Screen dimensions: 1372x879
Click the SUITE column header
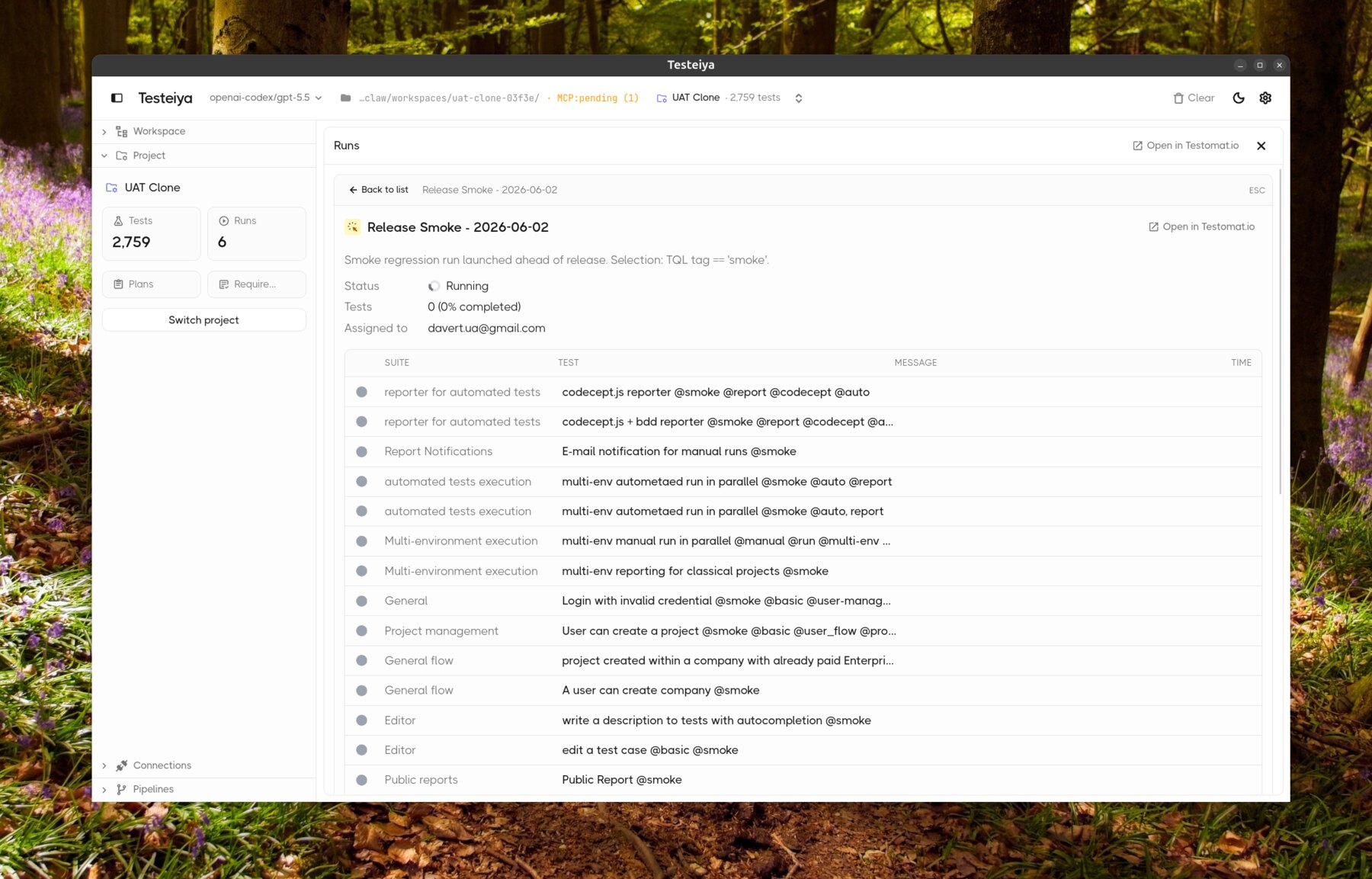coord(396,363)
